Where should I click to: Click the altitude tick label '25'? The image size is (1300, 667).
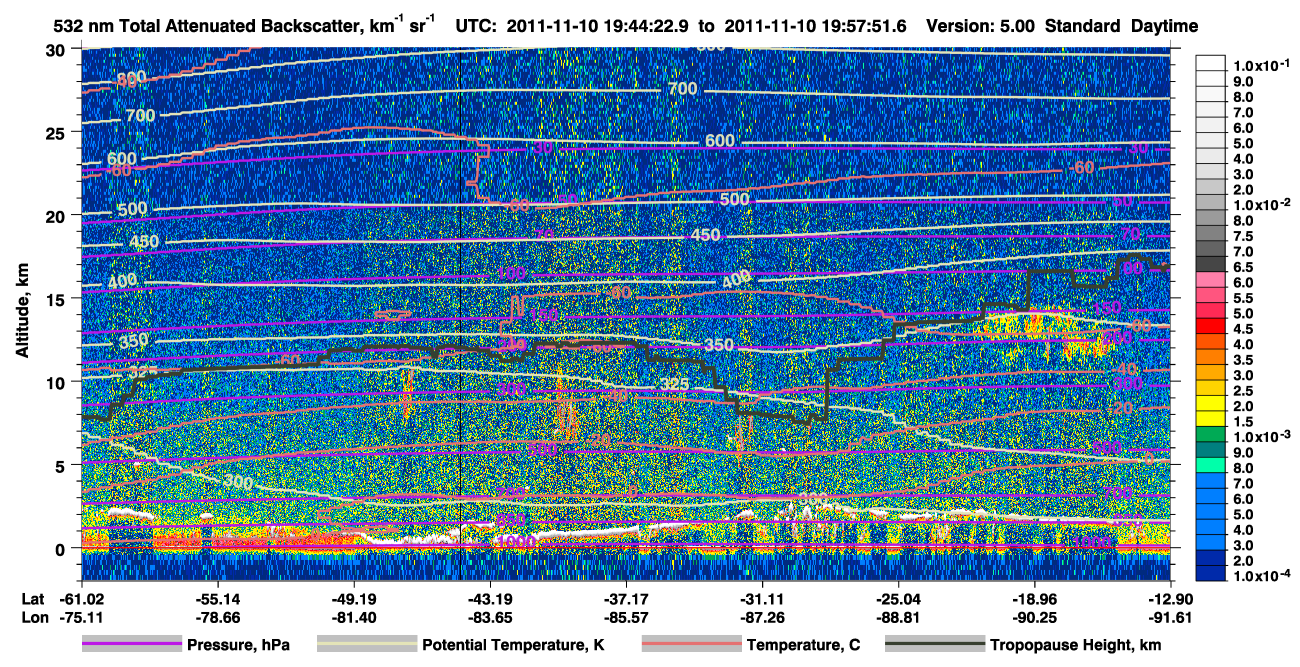click(58, 132)
